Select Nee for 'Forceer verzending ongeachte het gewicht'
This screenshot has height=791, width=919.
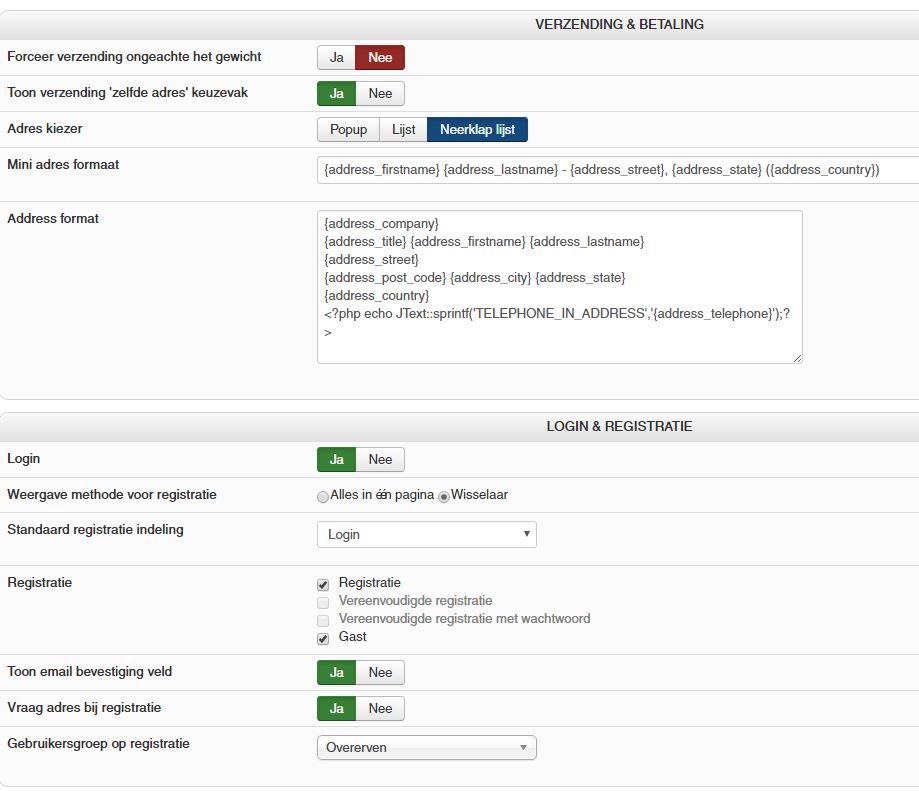[380, 58]
